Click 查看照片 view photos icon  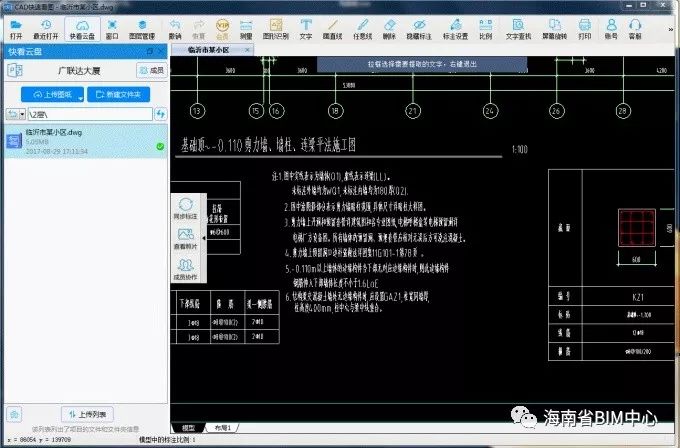tap(186, 239)
